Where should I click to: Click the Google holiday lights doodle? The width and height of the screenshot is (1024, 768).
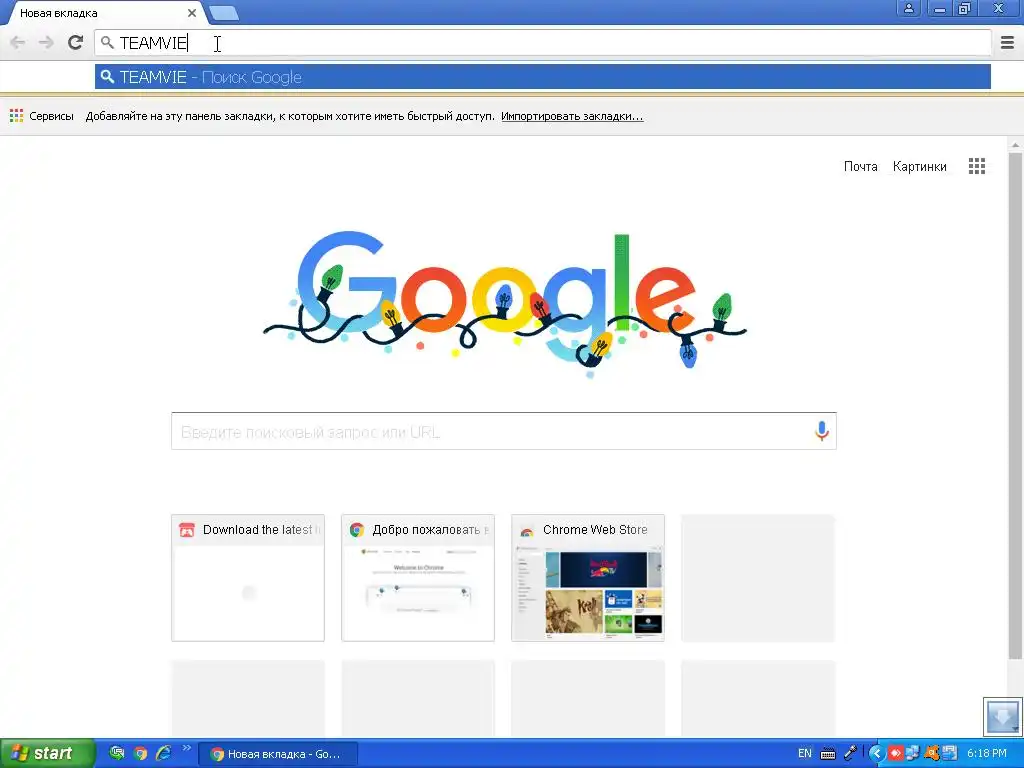coord(504,304)
